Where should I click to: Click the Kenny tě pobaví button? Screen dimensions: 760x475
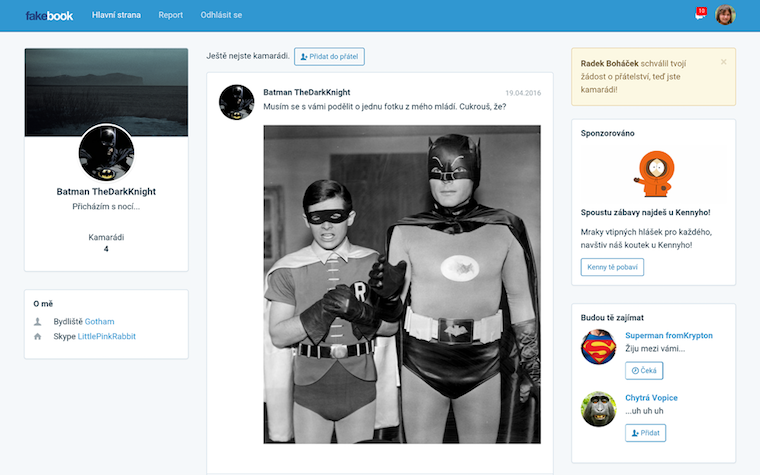point(612,267)
